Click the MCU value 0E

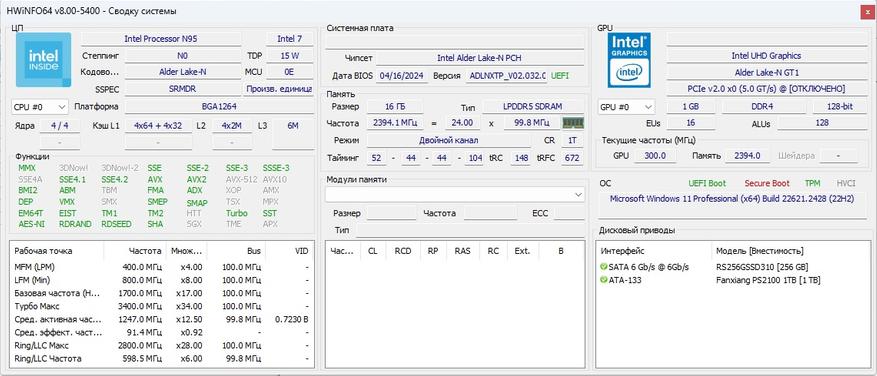(290, 72)
